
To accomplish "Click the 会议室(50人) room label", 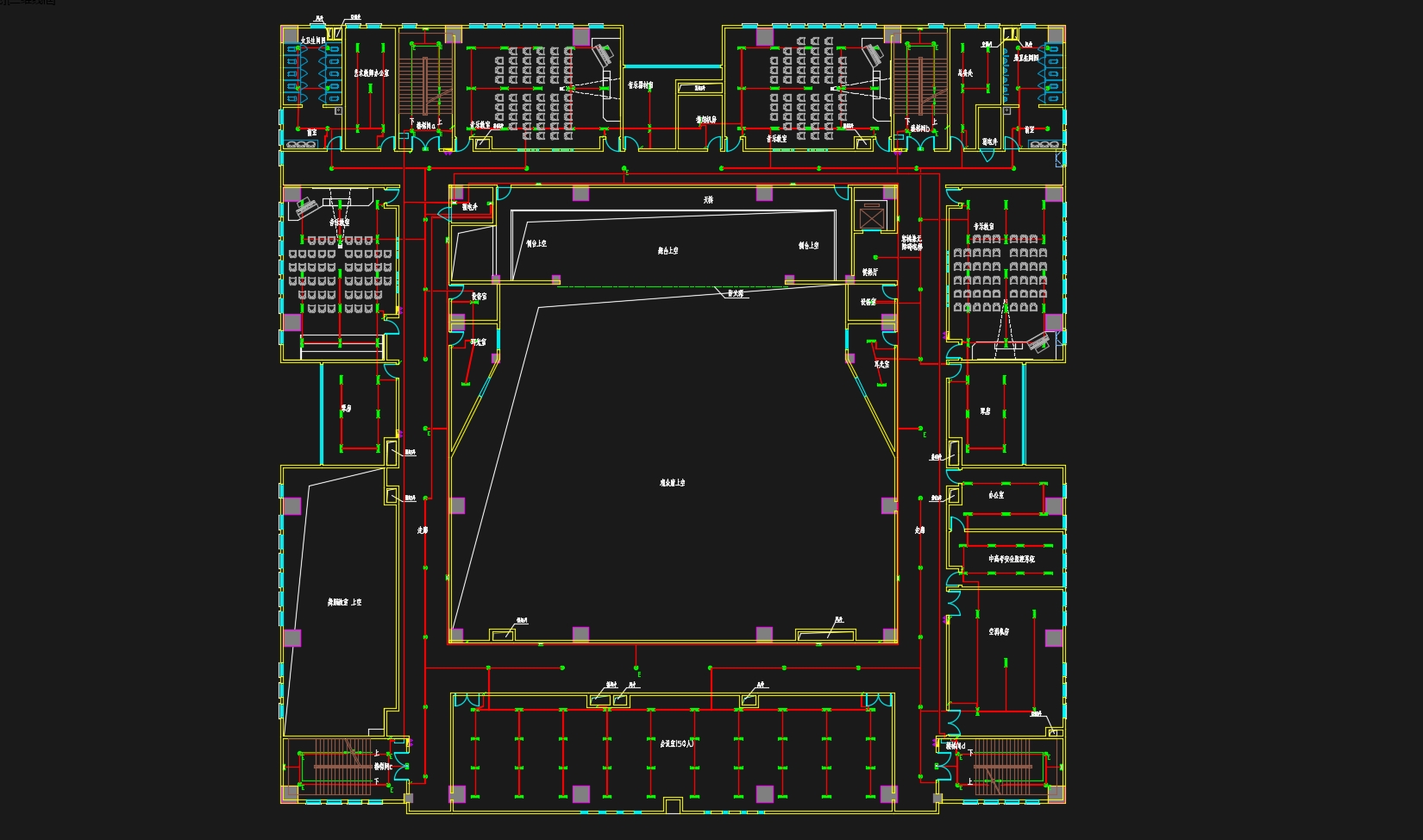I will (x=677, y=743).
